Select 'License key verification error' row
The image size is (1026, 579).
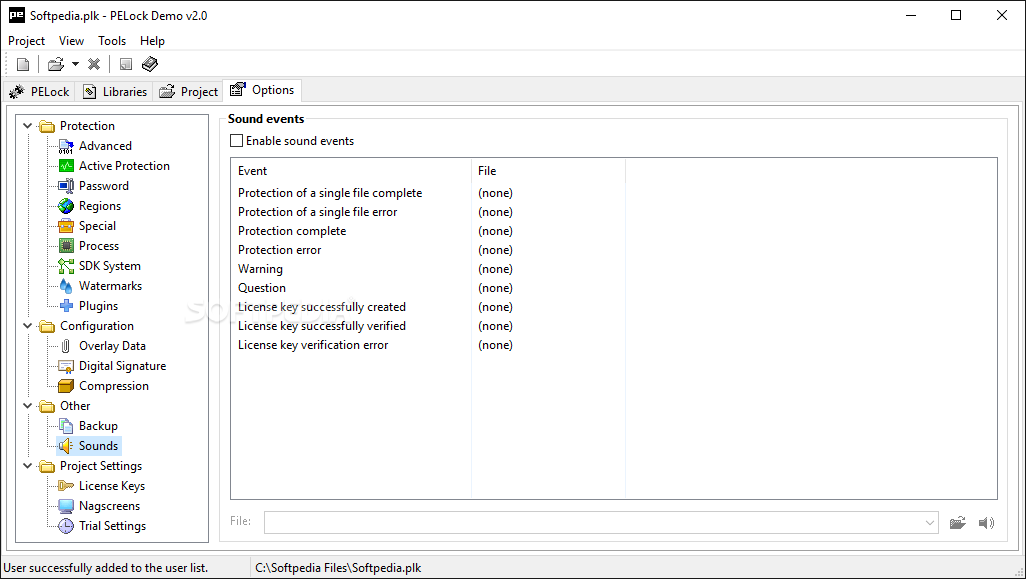pyautogui.click(x=313, y=345)
